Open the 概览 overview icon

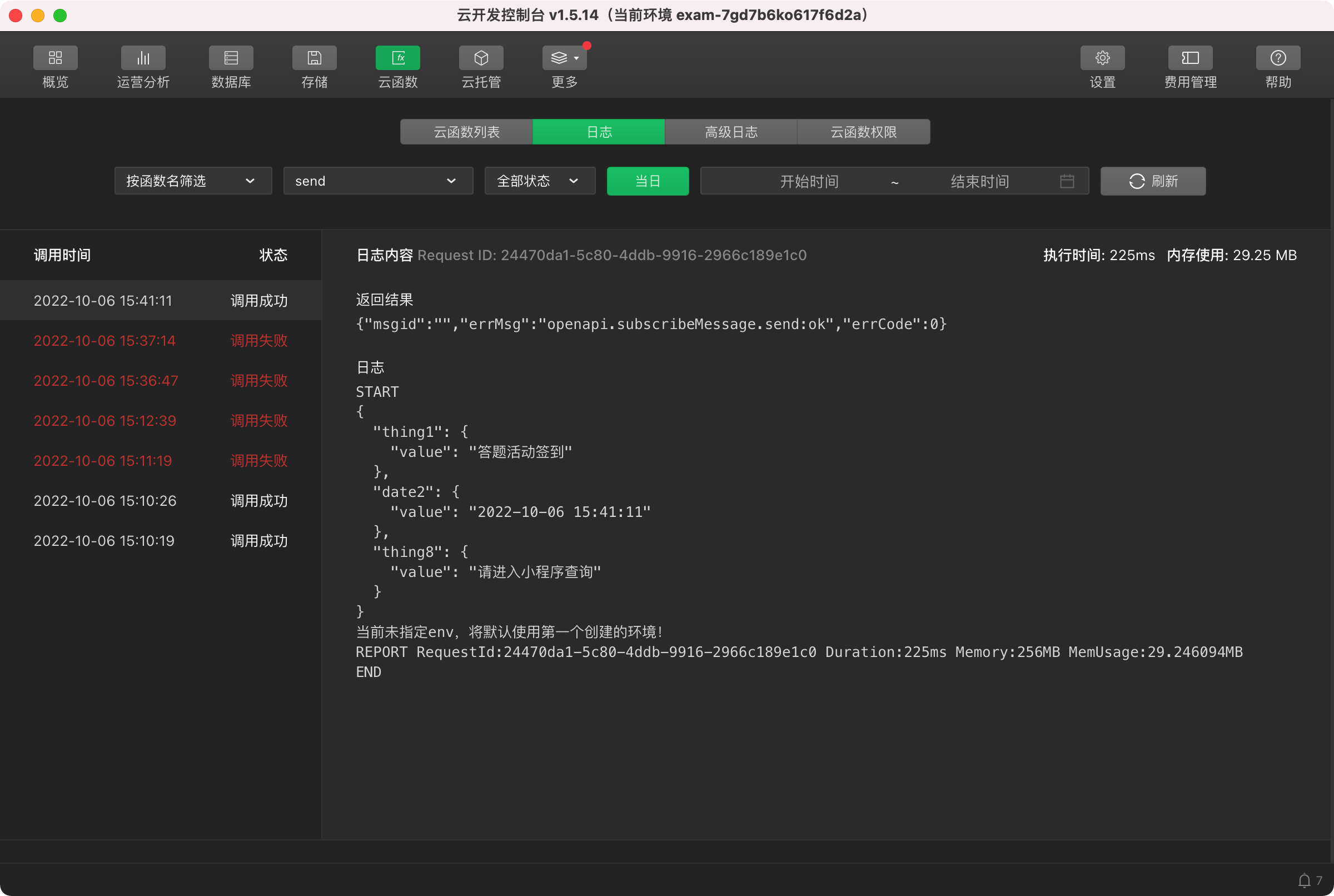point(56,58)
